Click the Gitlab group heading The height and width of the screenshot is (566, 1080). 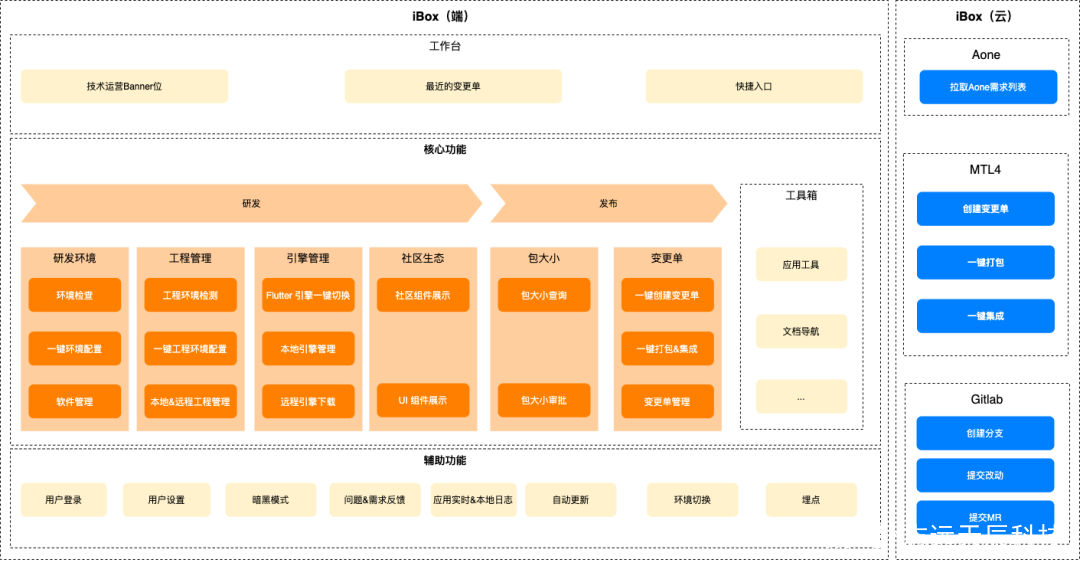pyautogui.click(x=986, y=399)
